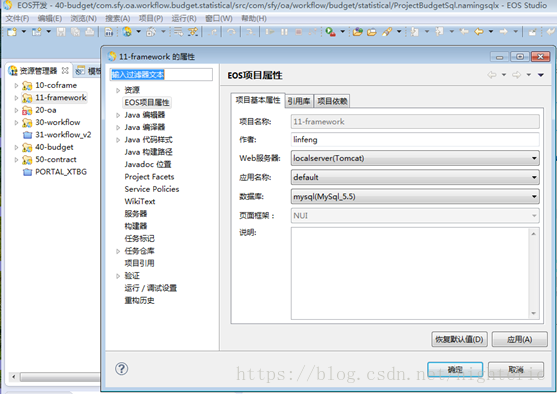
Task: Switch to 引用库 tab
Action: [299, 101]
